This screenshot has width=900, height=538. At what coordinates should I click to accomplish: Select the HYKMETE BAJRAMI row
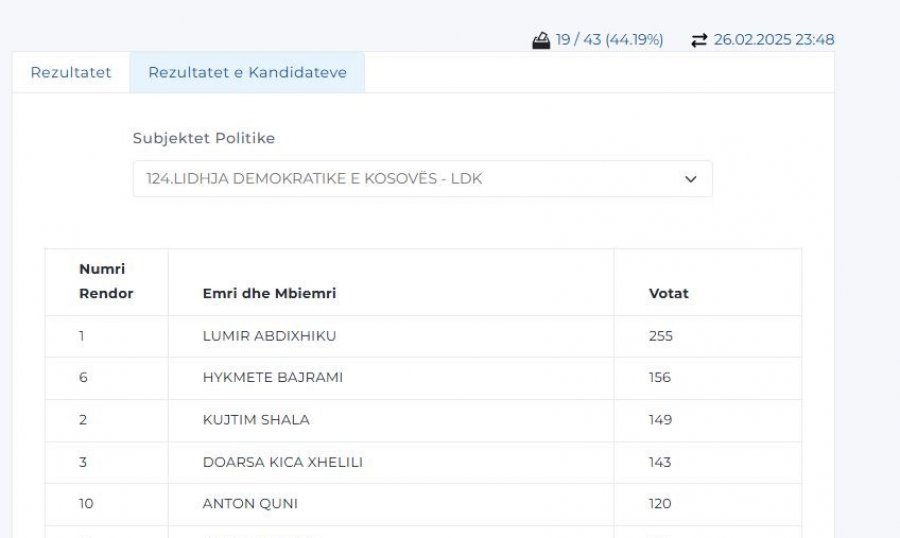423,378
